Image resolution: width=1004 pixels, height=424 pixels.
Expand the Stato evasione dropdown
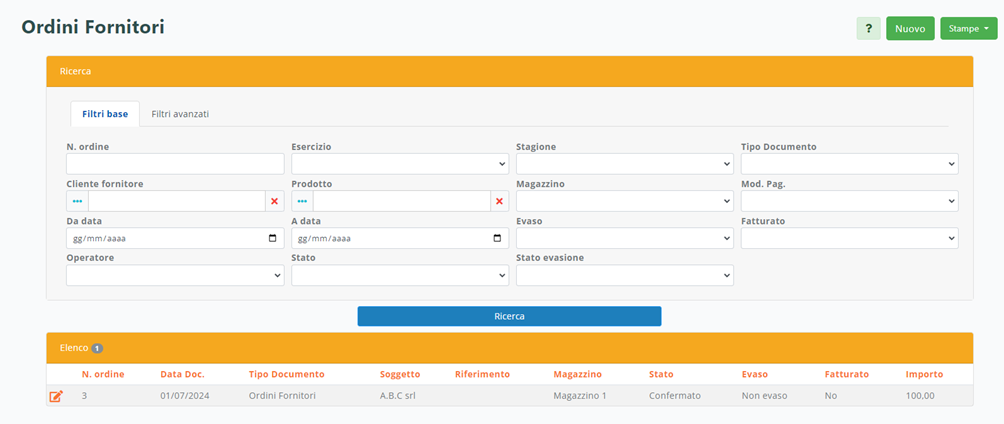(624, 275)
